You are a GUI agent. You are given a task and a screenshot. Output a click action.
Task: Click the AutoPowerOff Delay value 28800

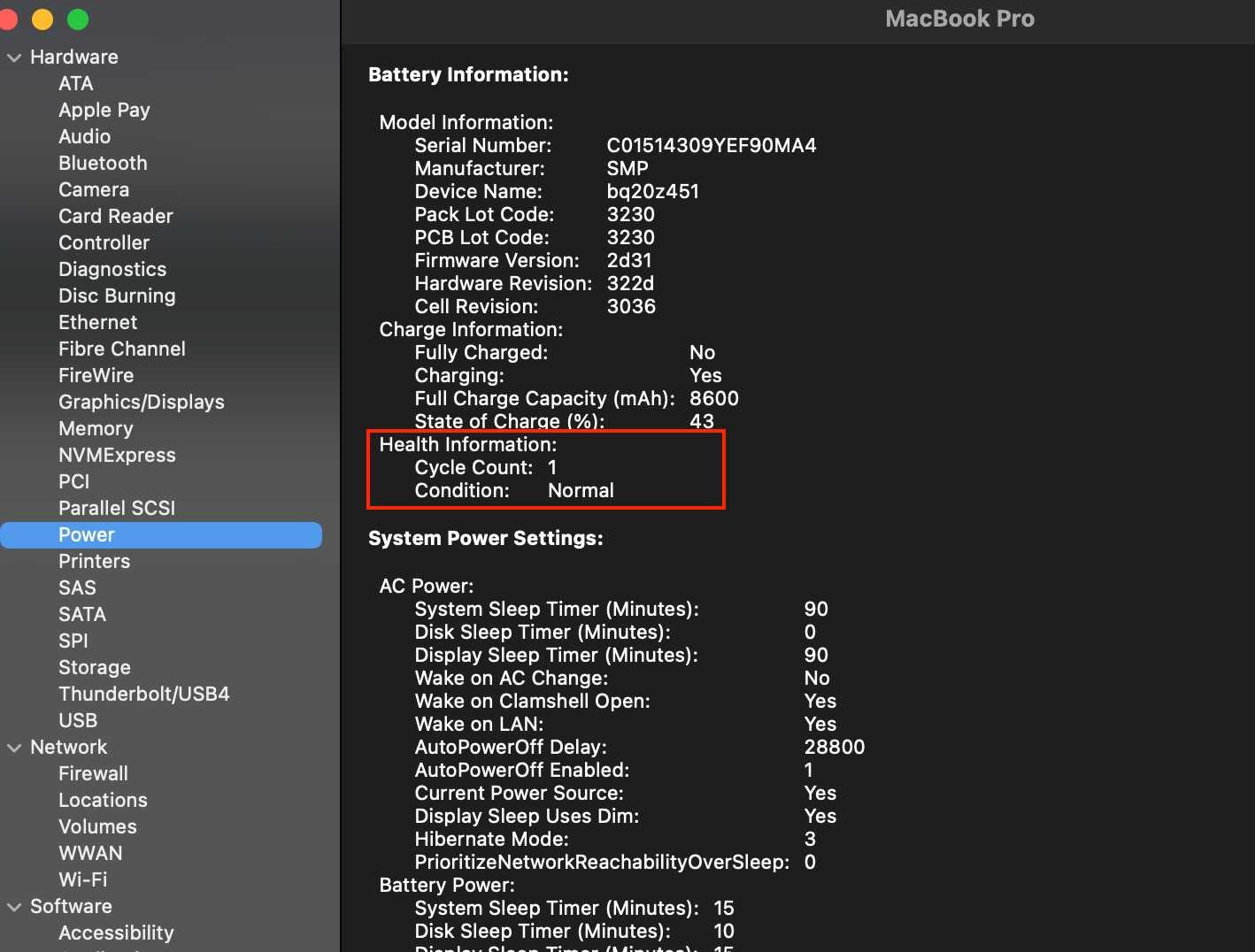coord(835,747)
